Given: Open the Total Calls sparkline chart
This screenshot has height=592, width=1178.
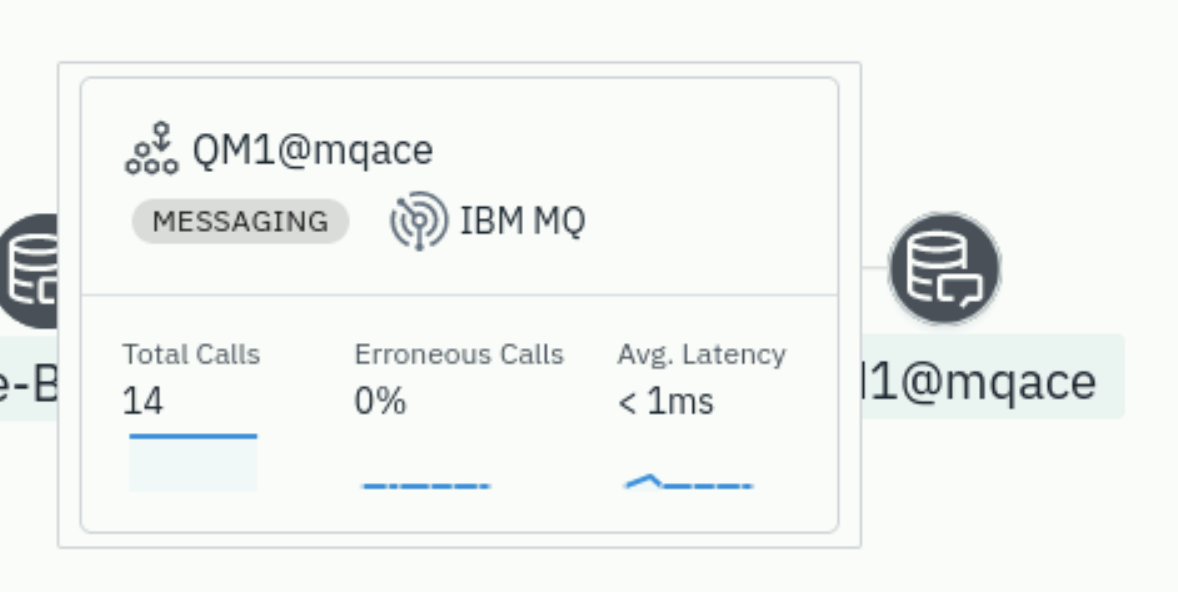Looking at the screenshot, I should pos(193,462).
